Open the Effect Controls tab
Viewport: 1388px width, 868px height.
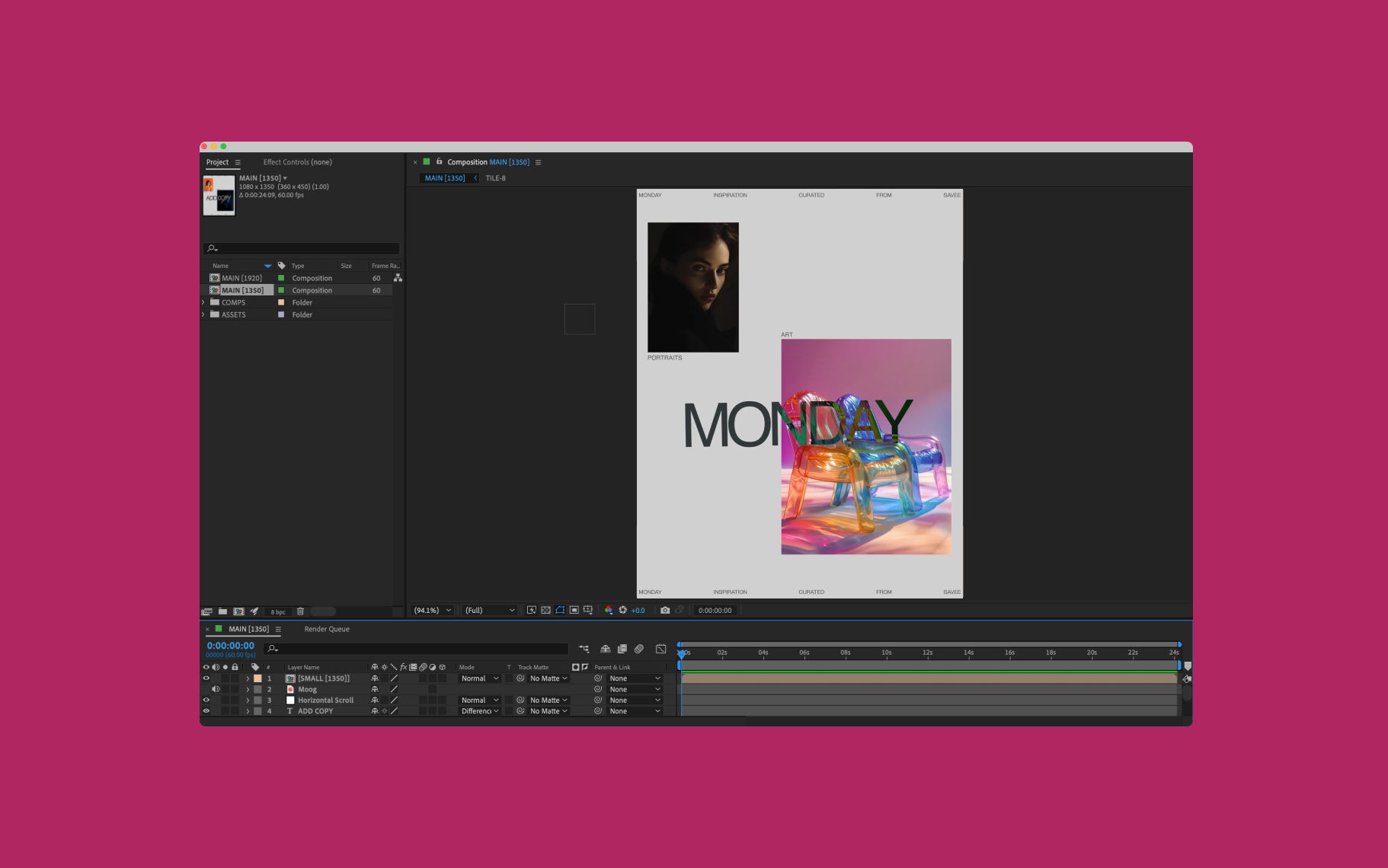(x=297, y=162)
